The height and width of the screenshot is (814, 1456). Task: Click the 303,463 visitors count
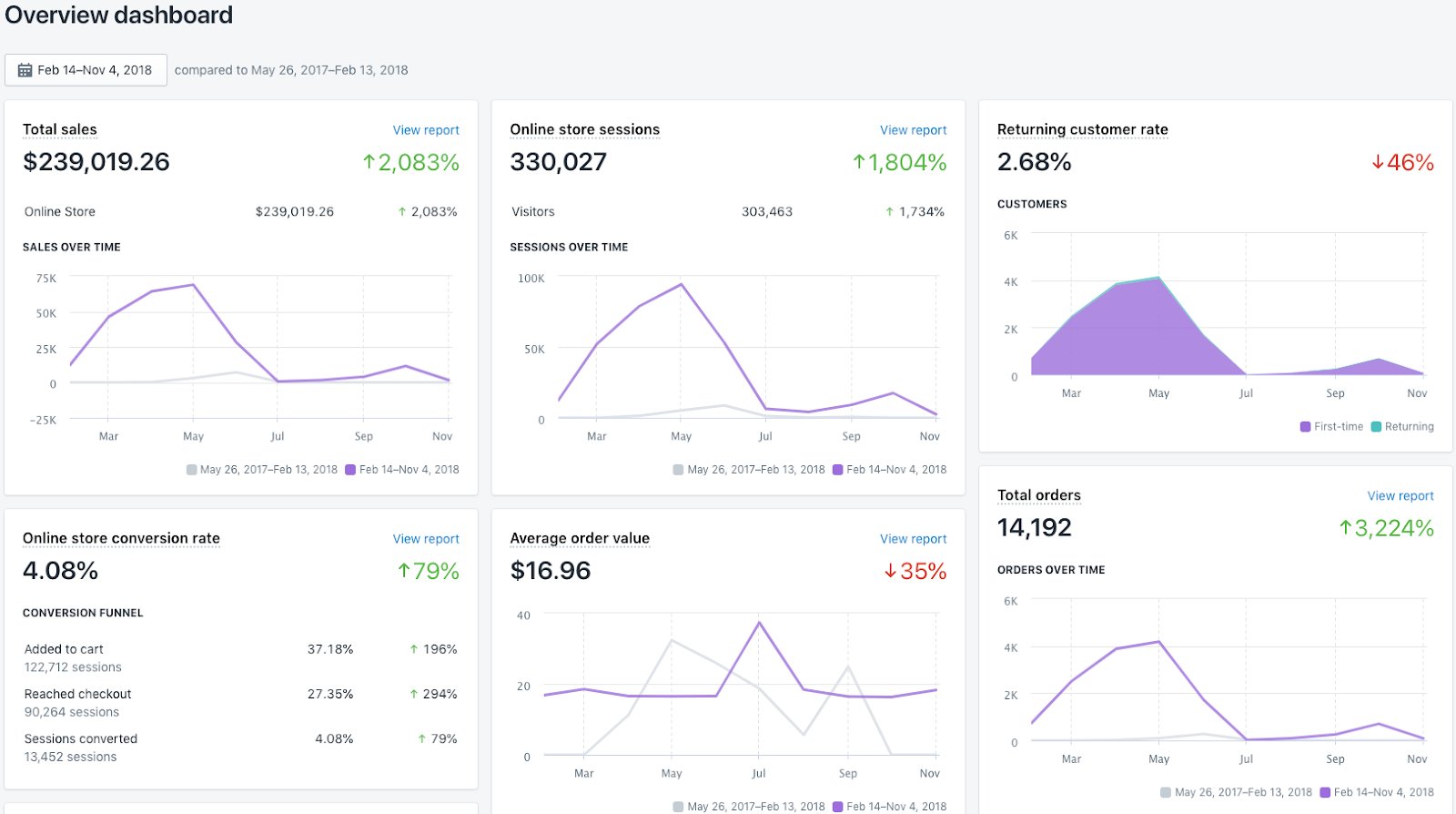pos(767,212)
